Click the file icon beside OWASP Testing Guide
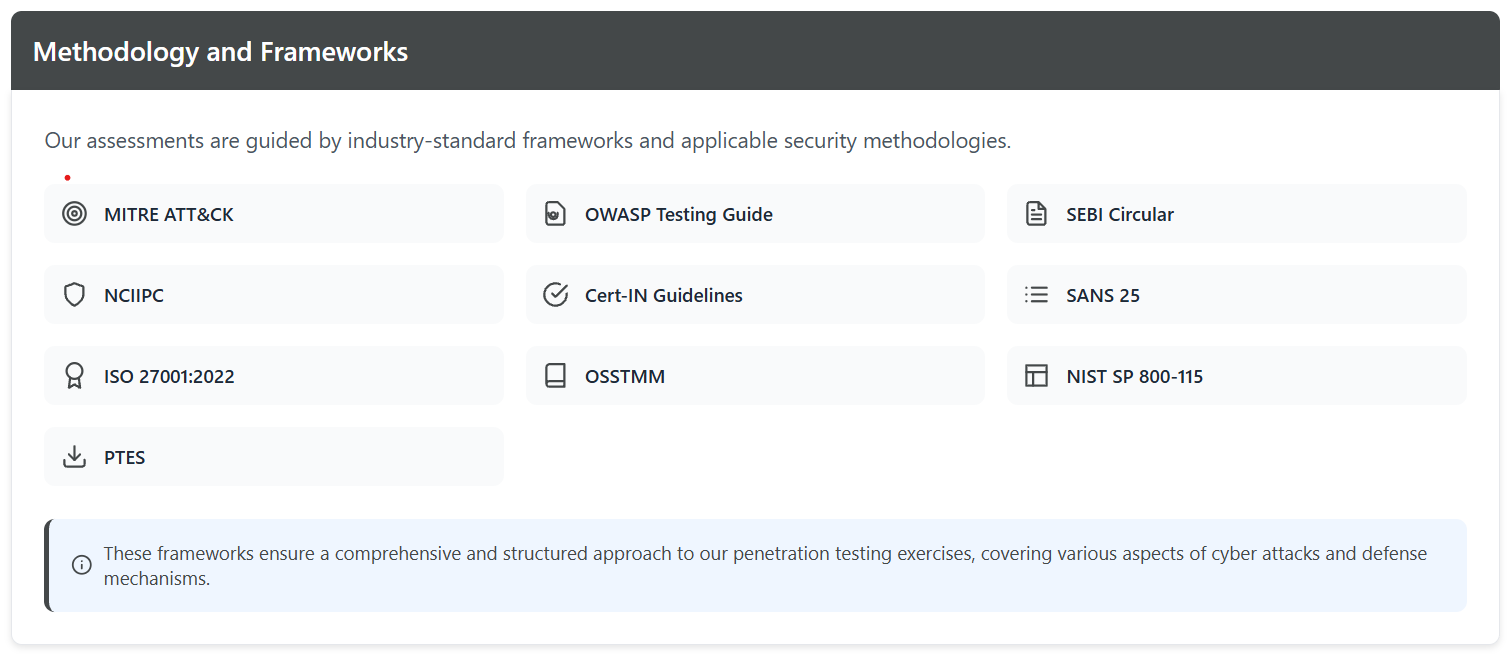This screenshot has width=1510, height=654. point(555,214)
